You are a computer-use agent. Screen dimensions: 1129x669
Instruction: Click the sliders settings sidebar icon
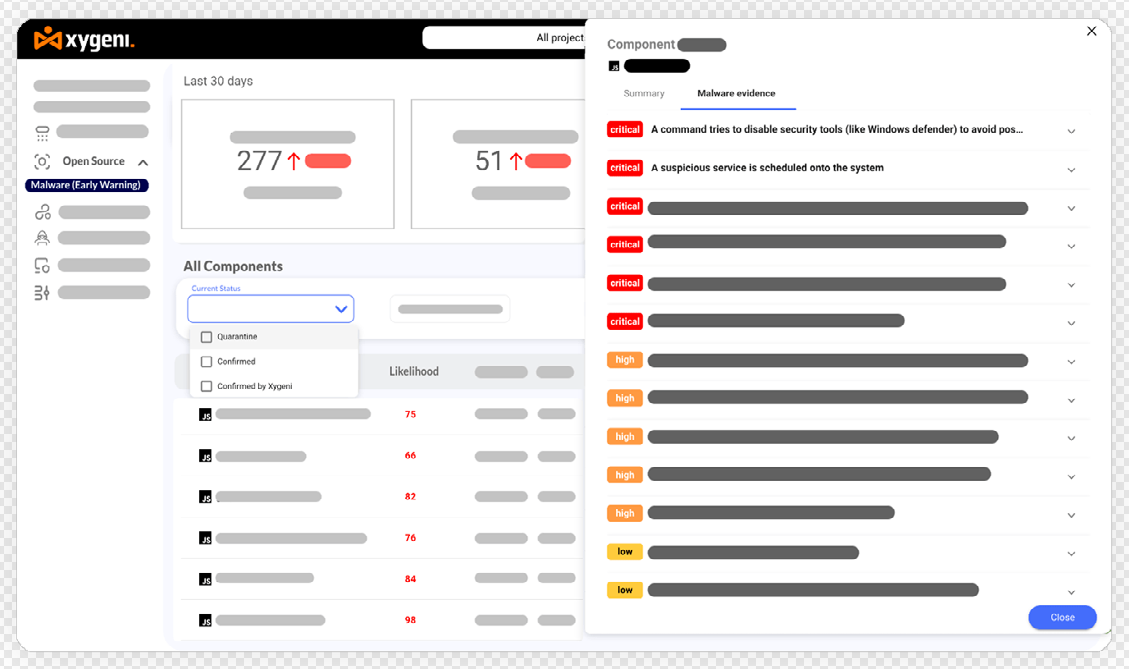coord(42,293)
